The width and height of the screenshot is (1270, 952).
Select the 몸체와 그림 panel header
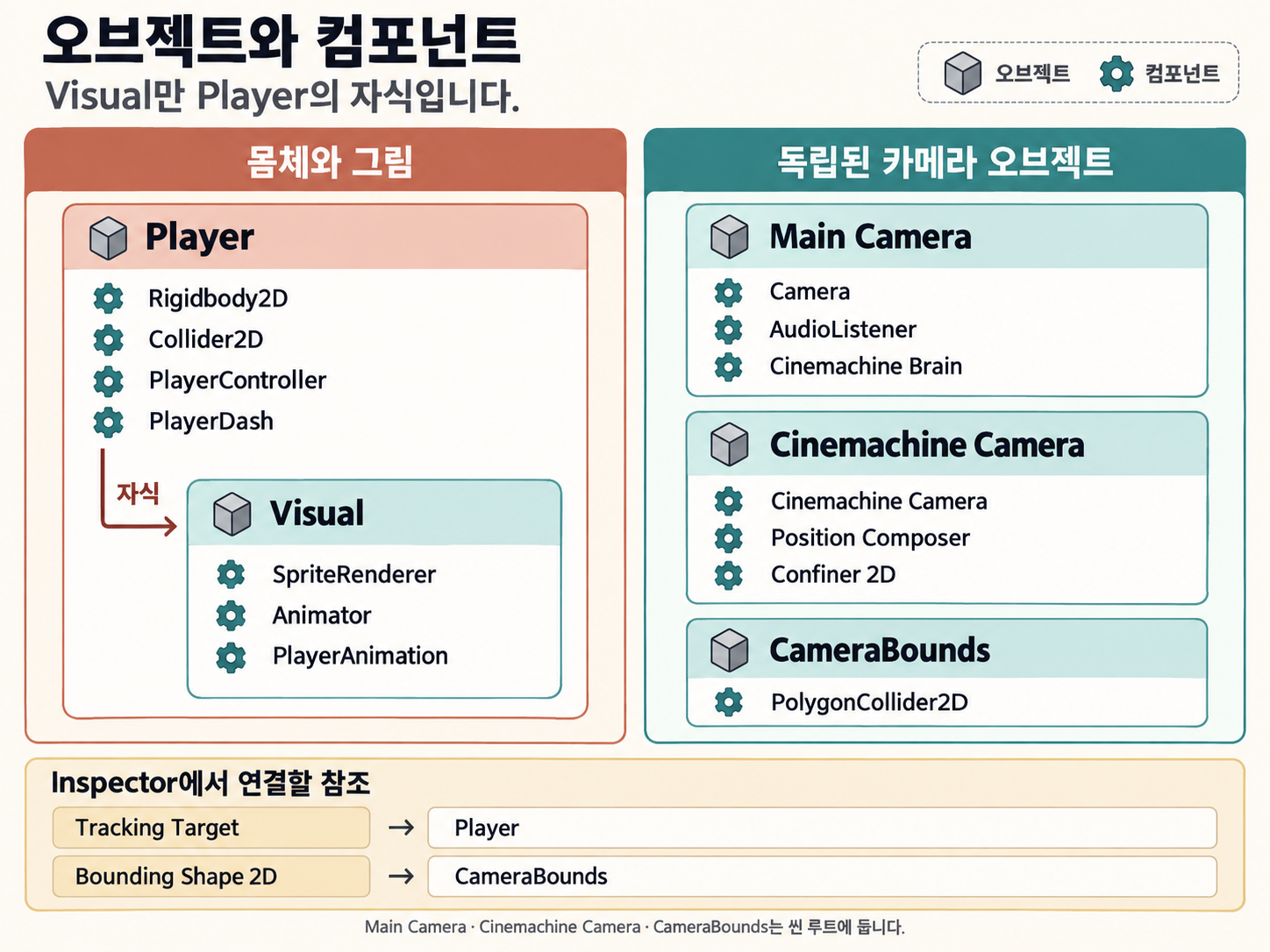pyautogui.click(x=325, y=161)
